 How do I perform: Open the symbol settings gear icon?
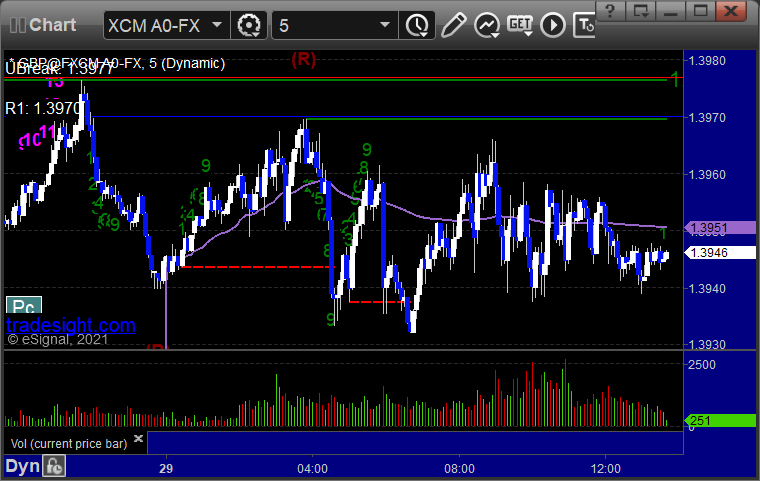click(x=249, y=25)
